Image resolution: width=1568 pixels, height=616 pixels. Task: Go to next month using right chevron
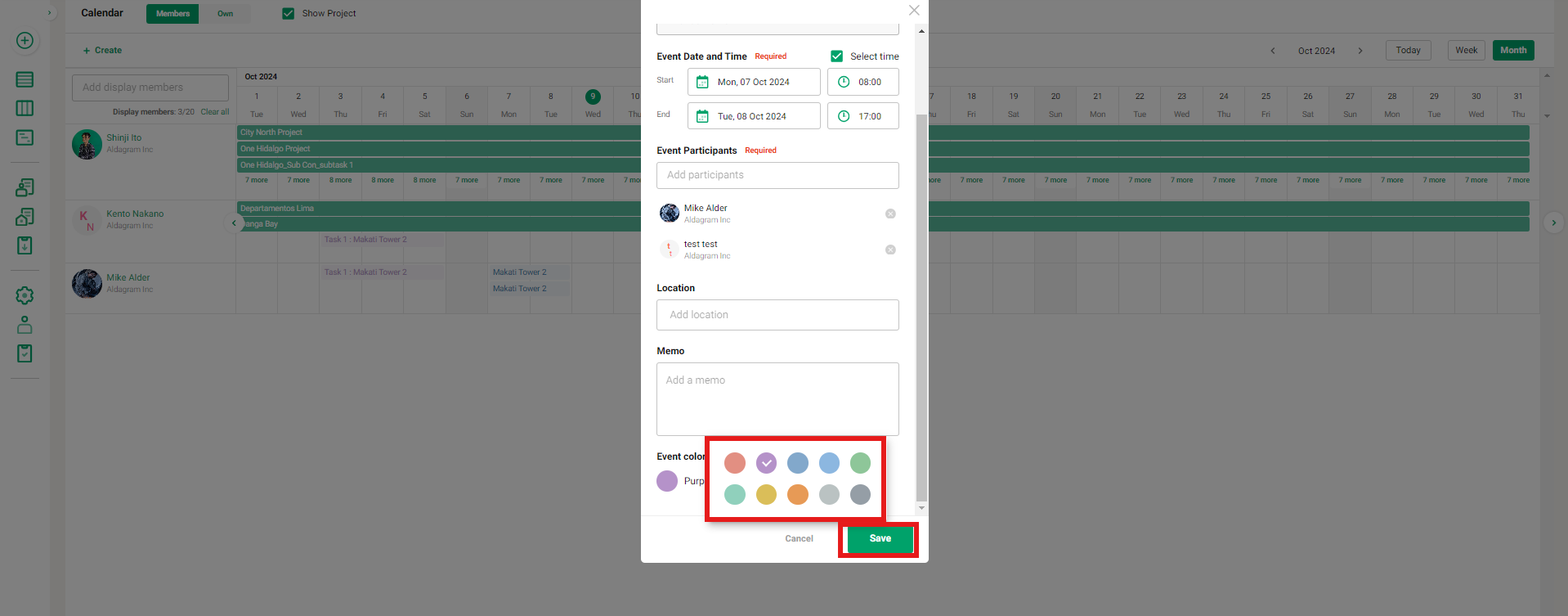(x=1360, y=51)
